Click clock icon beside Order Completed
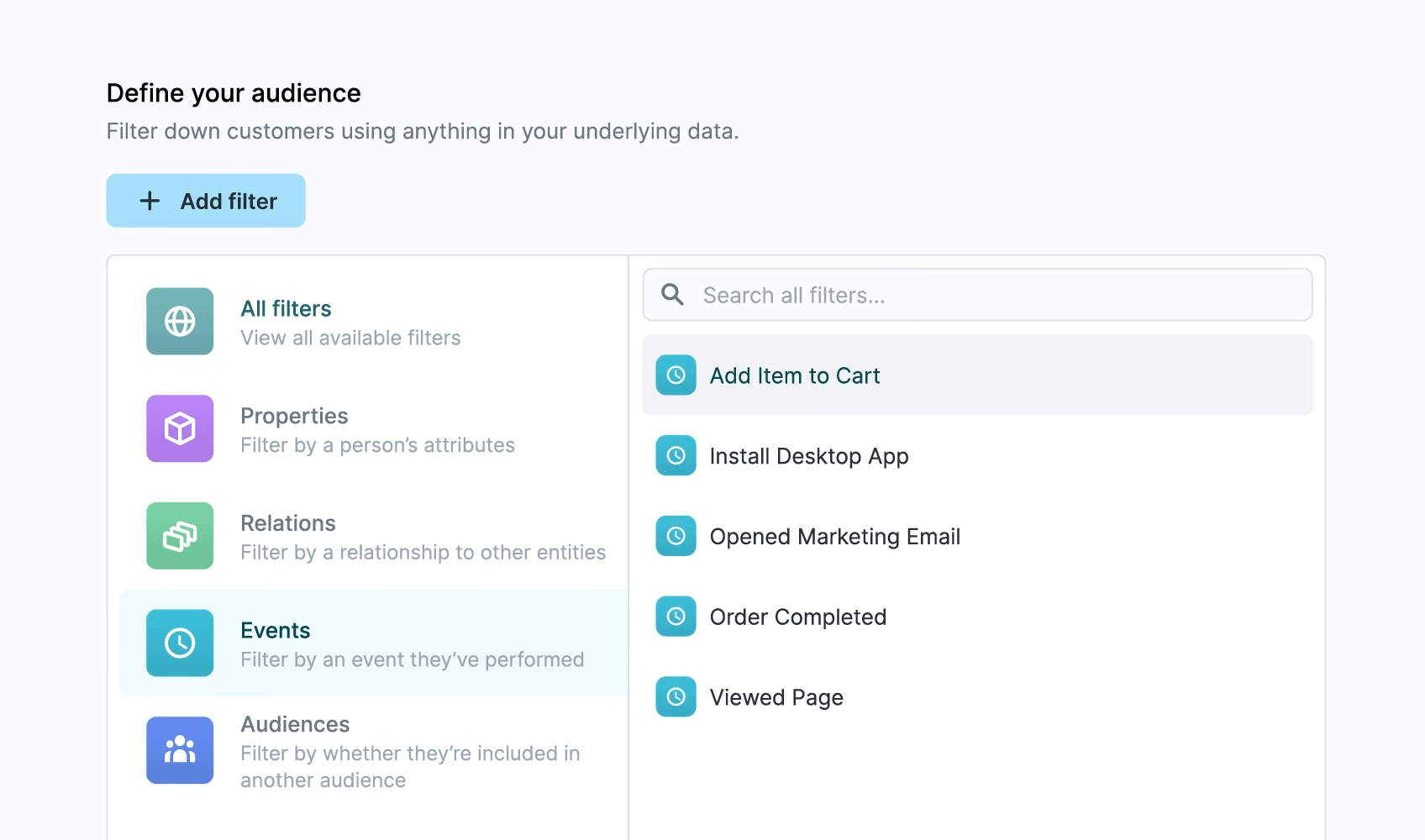Image resolution: width=1425 pixels, height=840 pixels. tap(676, 617)
